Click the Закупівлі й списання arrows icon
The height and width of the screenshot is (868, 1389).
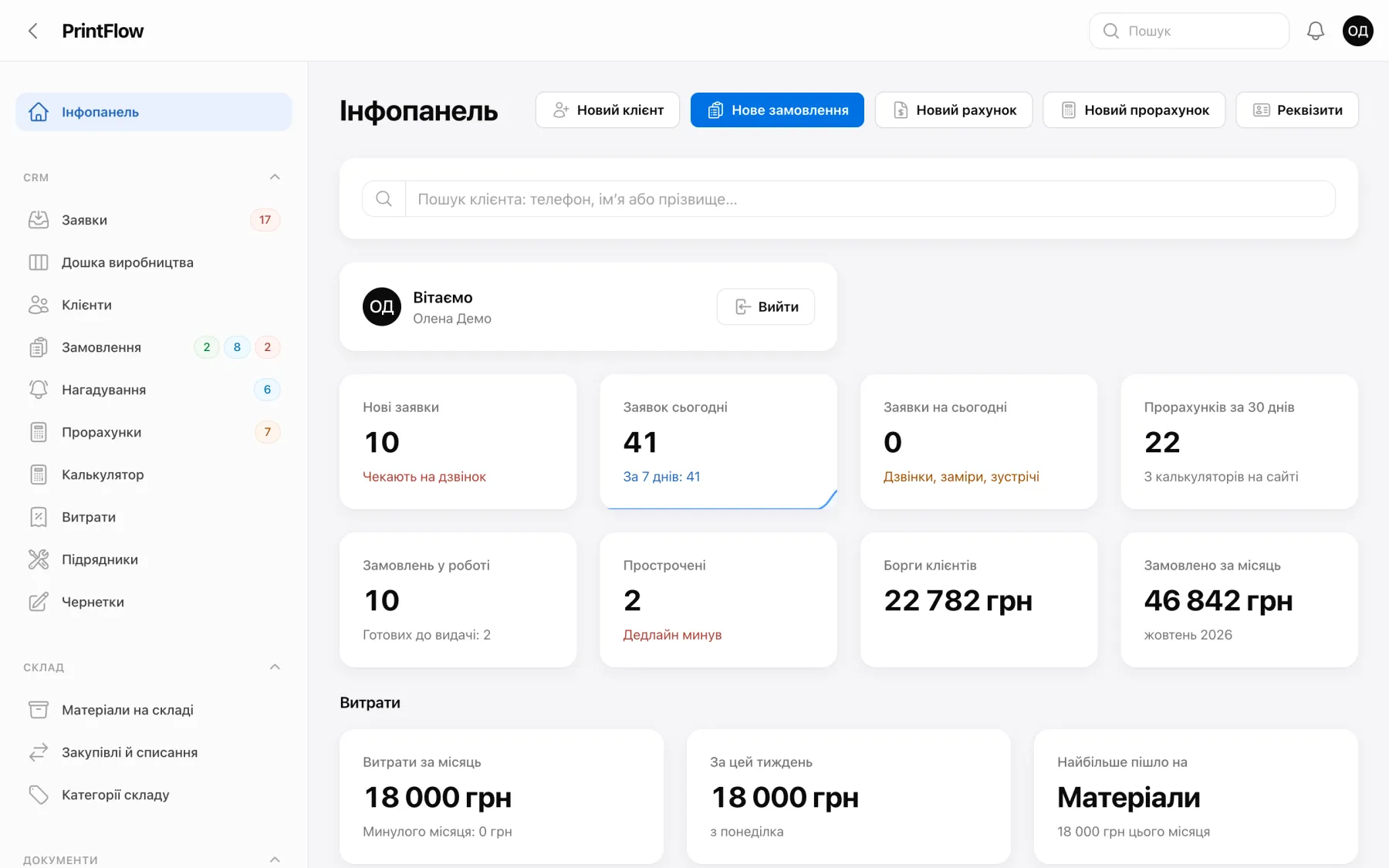tap(39, 752)
